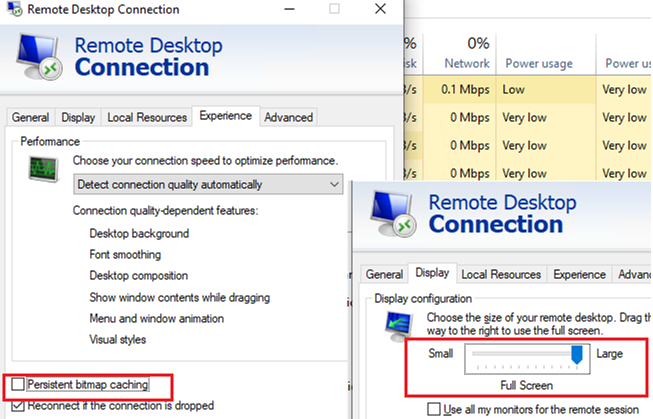The width and height of the screenshot is (653, 419).
Task: Click the title bar Remote Desktop icon
Action: pos(14,9)
